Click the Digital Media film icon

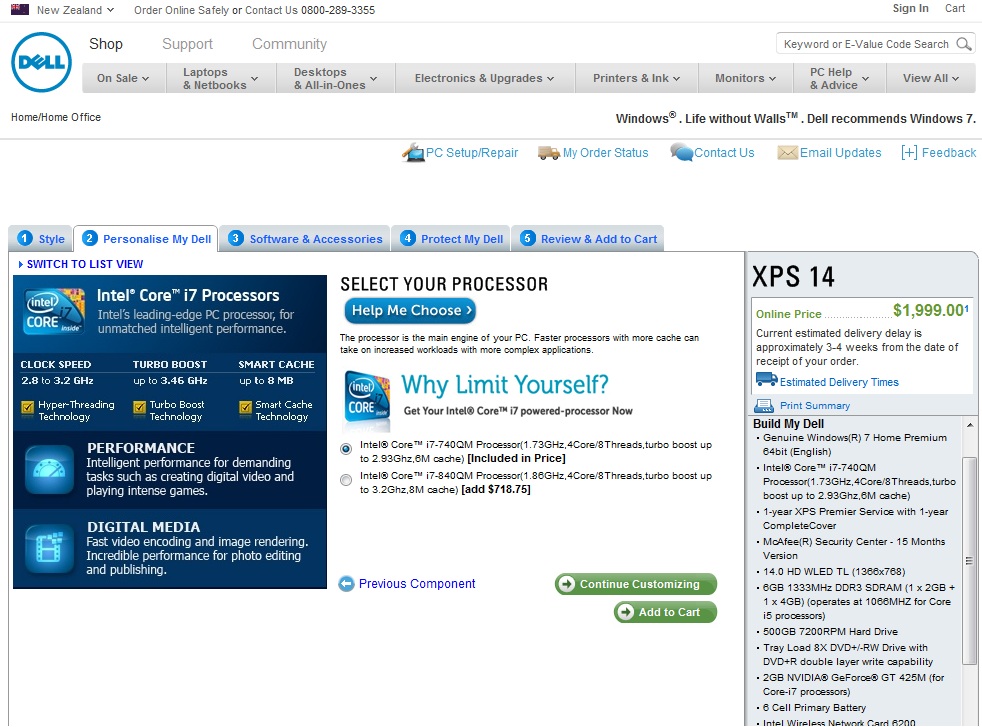coord(49,549)
